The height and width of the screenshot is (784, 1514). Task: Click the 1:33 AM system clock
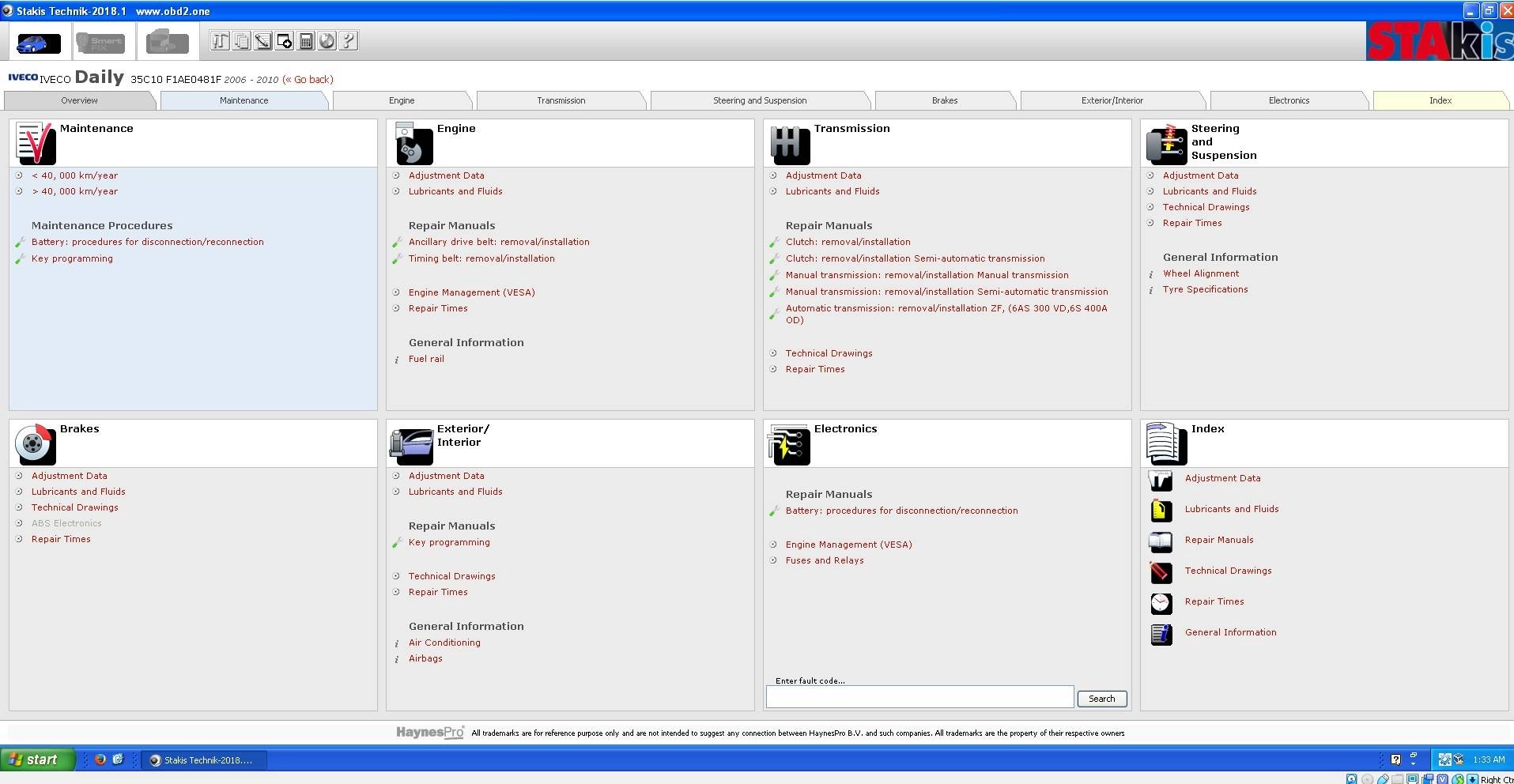1489,759
